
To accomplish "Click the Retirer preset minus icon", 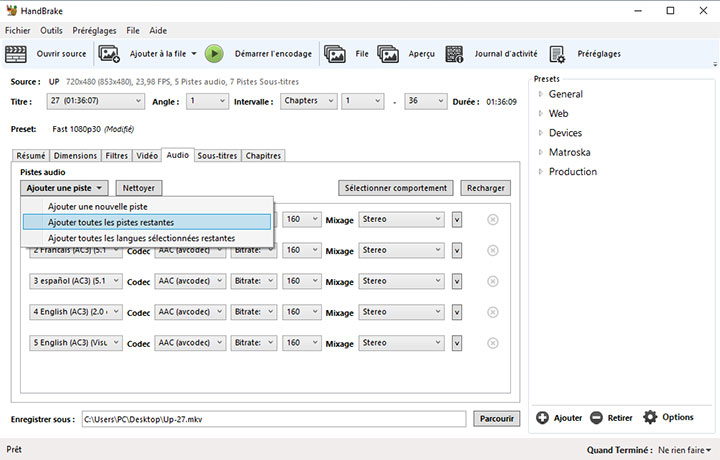I will [x=596, y=418].
